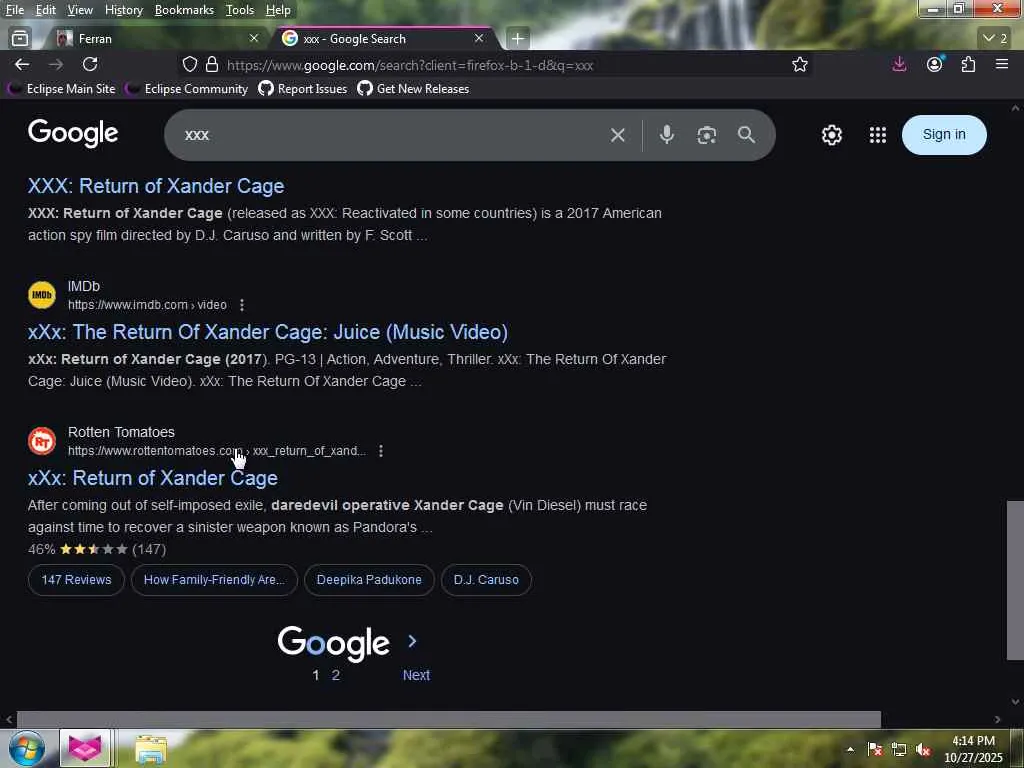This screenshot has height=768, width=1024.
Task: Click the Sign in button
Action: pos(944,135)
